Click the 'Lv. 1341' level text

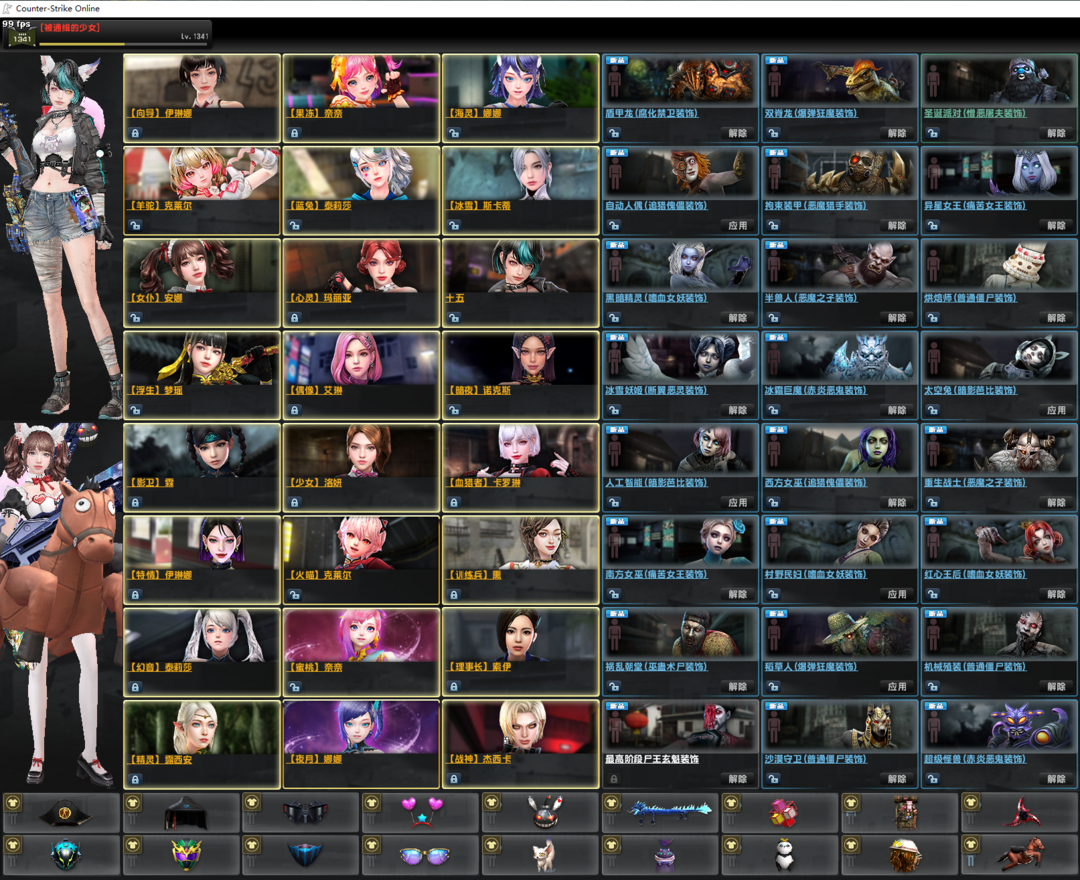(x=195, y=36)
